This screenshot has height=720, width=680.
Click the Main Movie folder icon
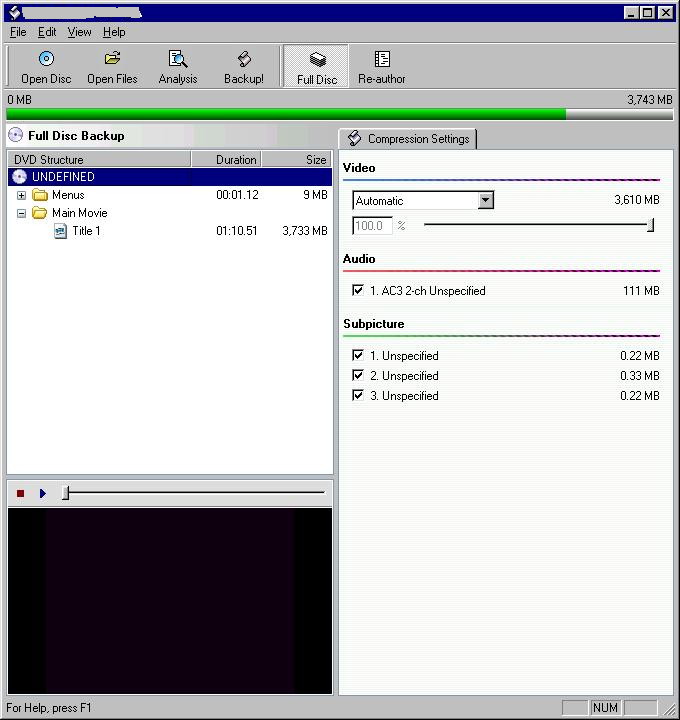point(40,213)
